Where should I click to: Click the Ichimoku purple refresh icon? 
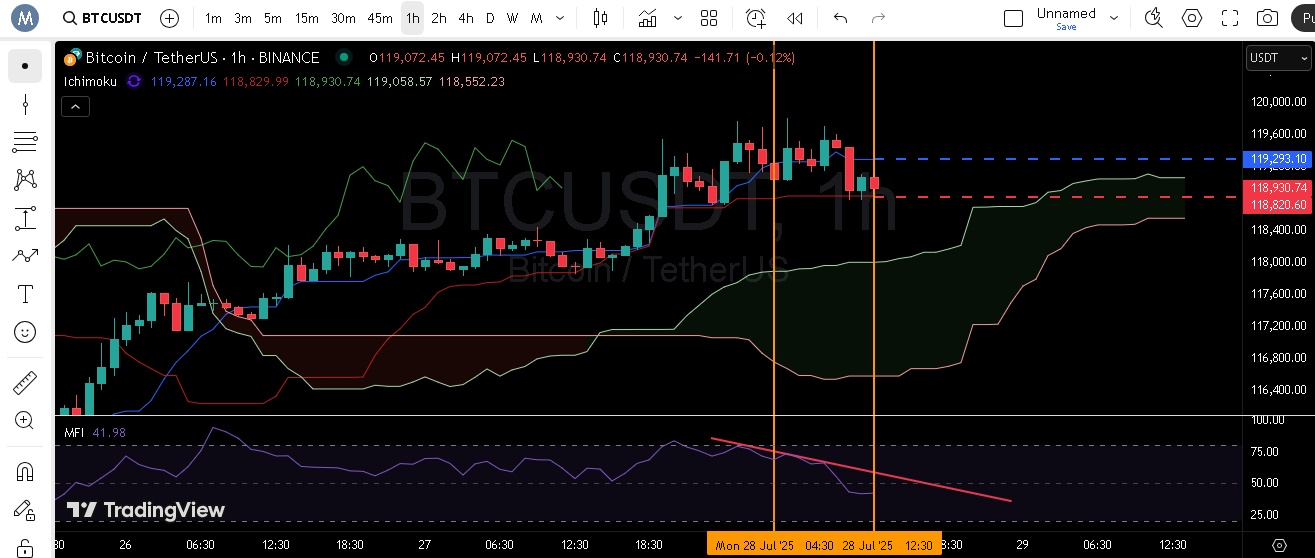click(x=134, y=81)
